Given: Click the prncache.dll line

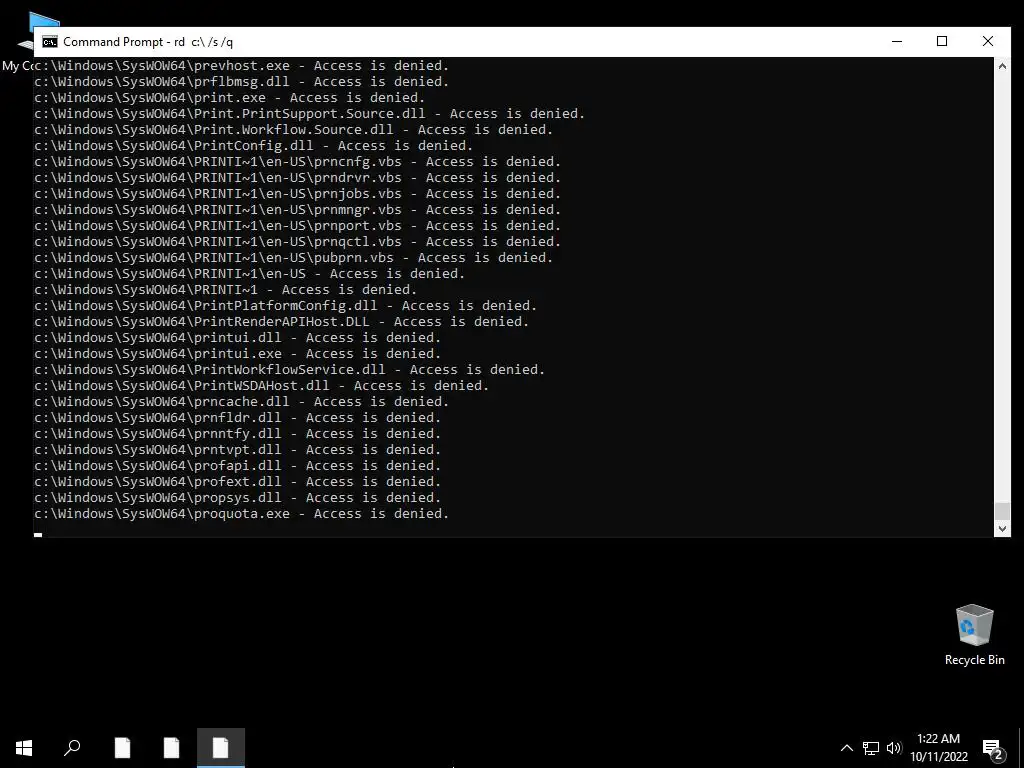Looking at the screenshot, I should [x=242, y=402].
